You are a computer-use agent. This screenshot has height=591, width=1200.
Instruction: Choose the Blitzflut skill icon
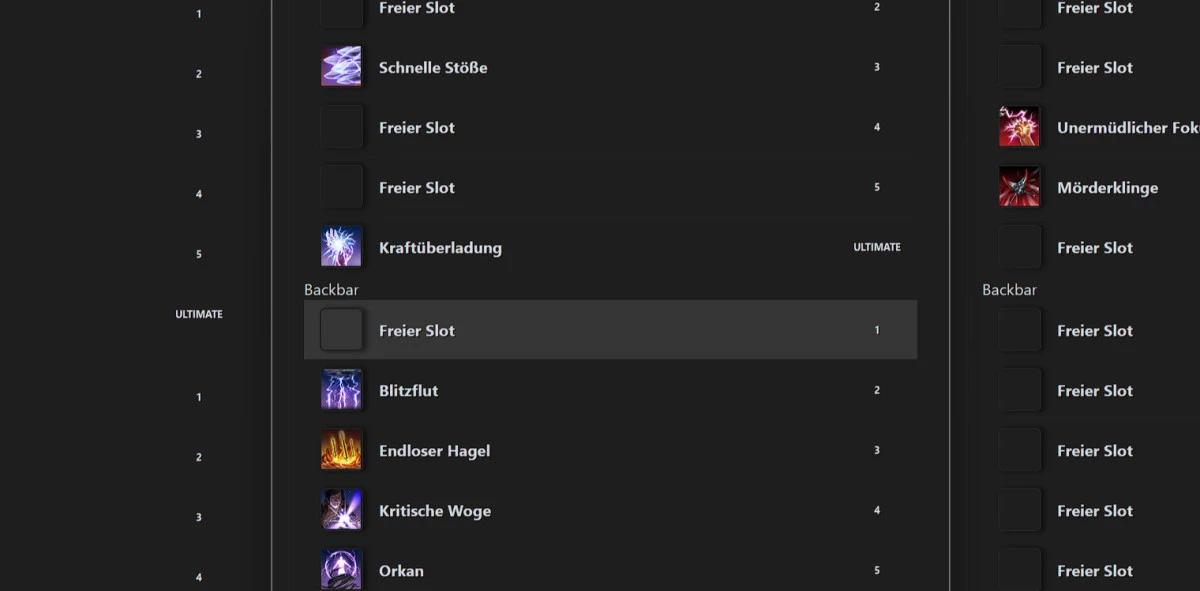click(341, 390)
